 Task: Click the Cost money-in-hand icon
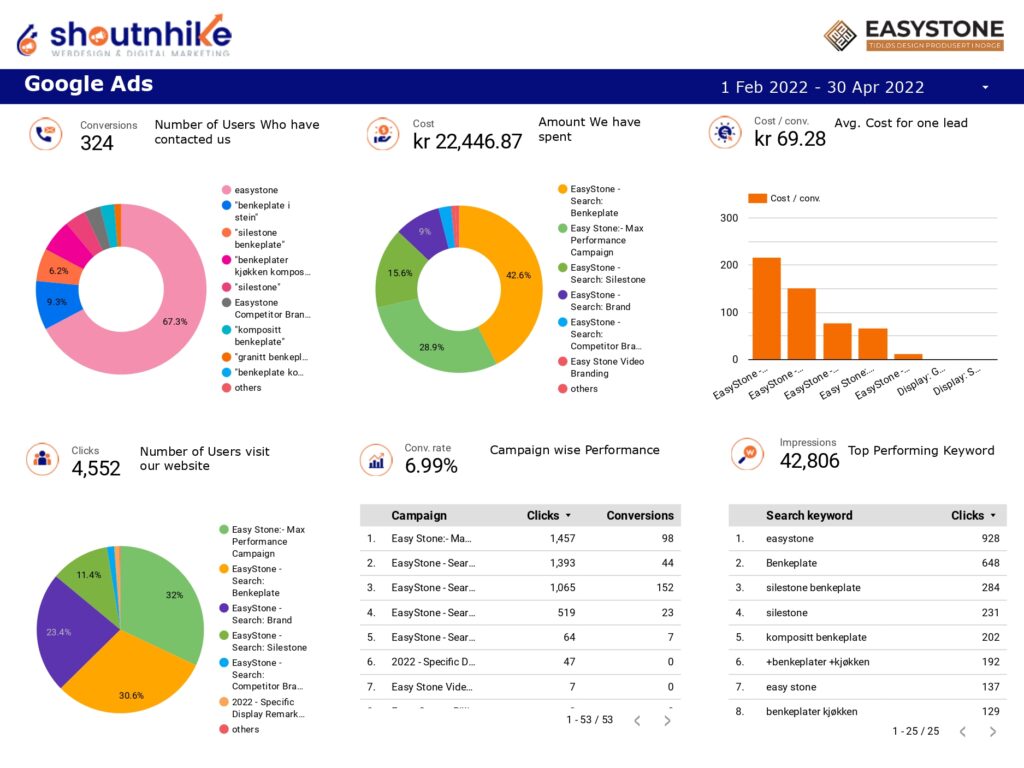[382, 134]
